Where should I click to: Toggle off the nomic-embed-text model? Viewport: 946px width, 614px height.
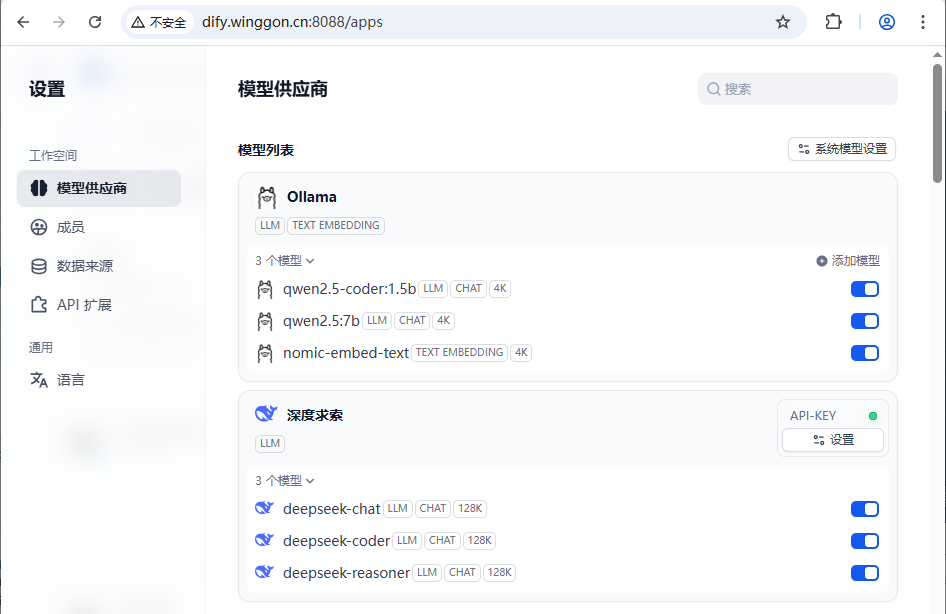tap(864, 353)
